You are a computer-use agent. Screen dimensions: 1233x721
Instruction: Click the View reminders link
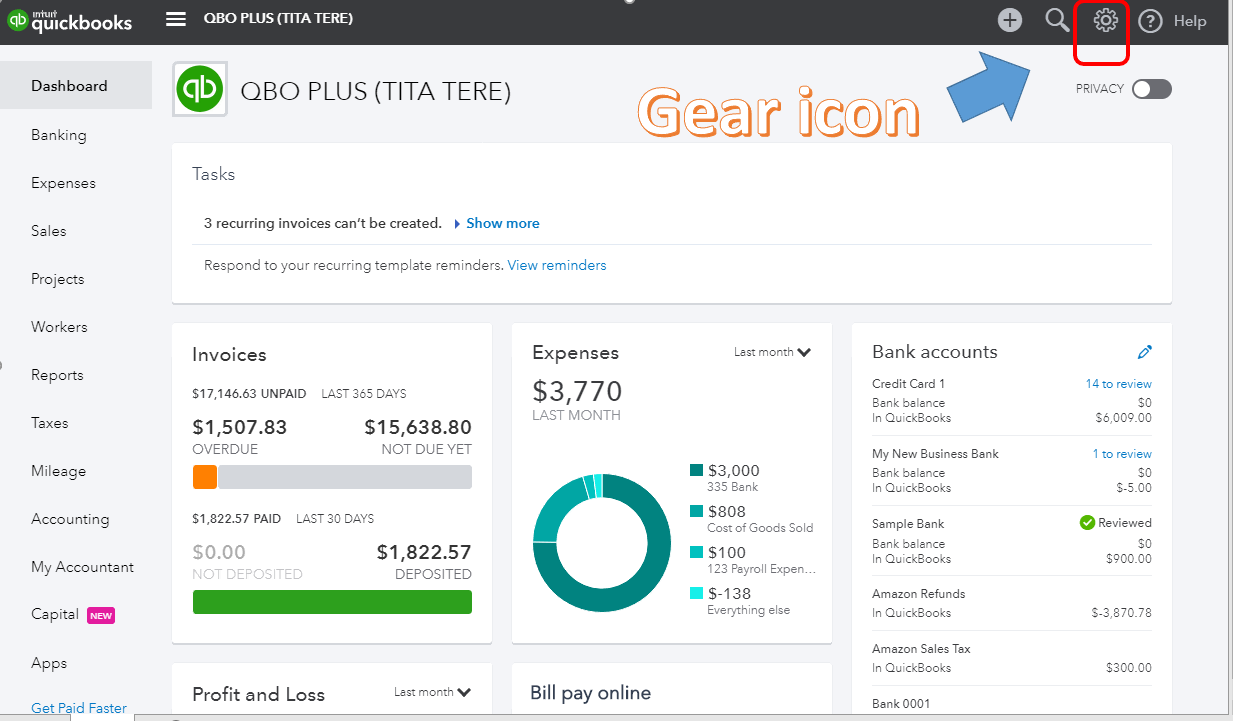pos(556,265)
